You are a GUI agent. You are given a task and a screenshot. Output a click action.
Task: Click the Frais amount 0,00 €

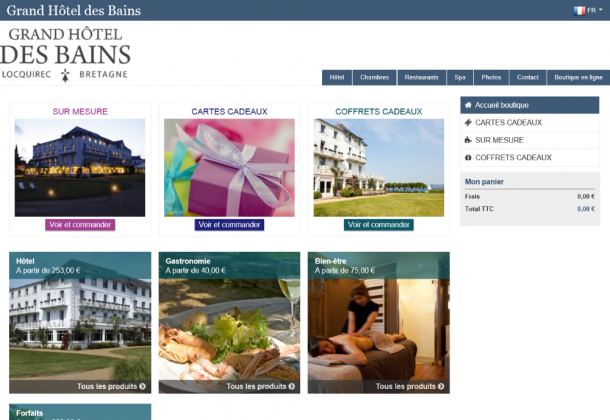586,196
